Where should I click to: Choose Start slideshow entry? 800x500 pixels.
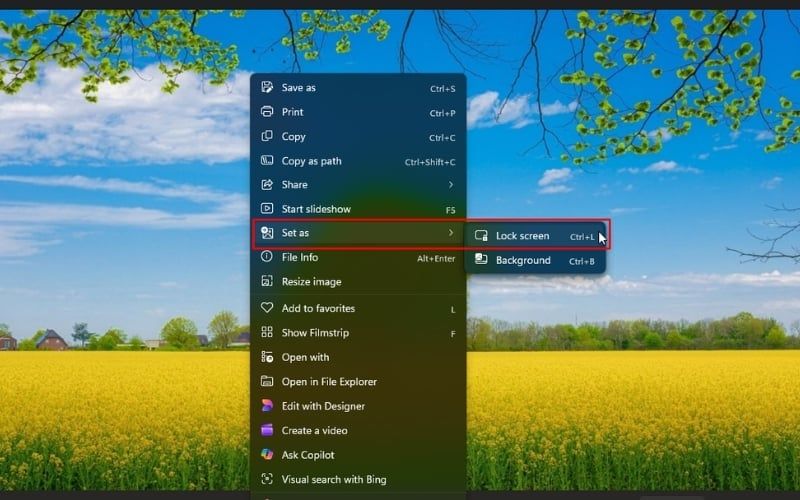359,209
